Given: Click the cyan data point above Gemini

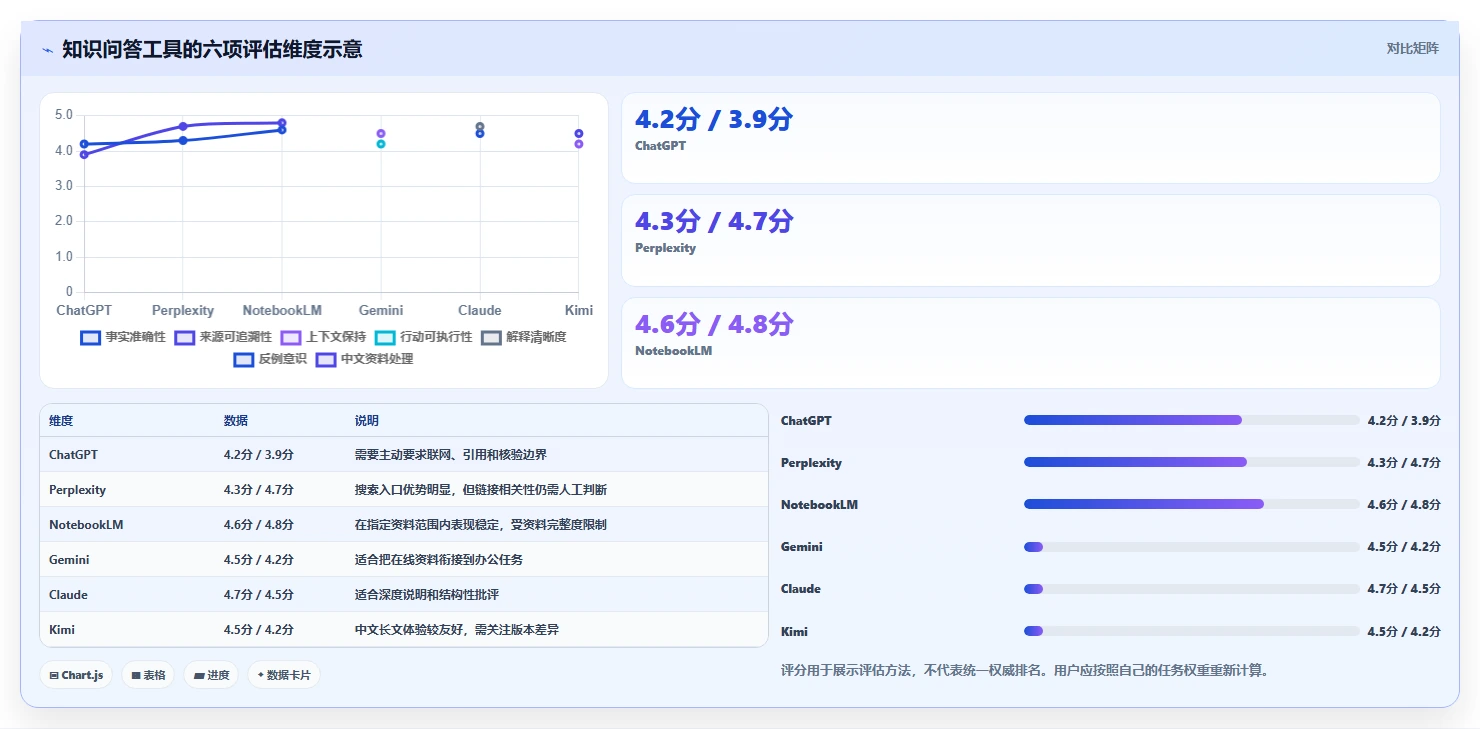Looking at the screenshot, I should pos(381,144).
